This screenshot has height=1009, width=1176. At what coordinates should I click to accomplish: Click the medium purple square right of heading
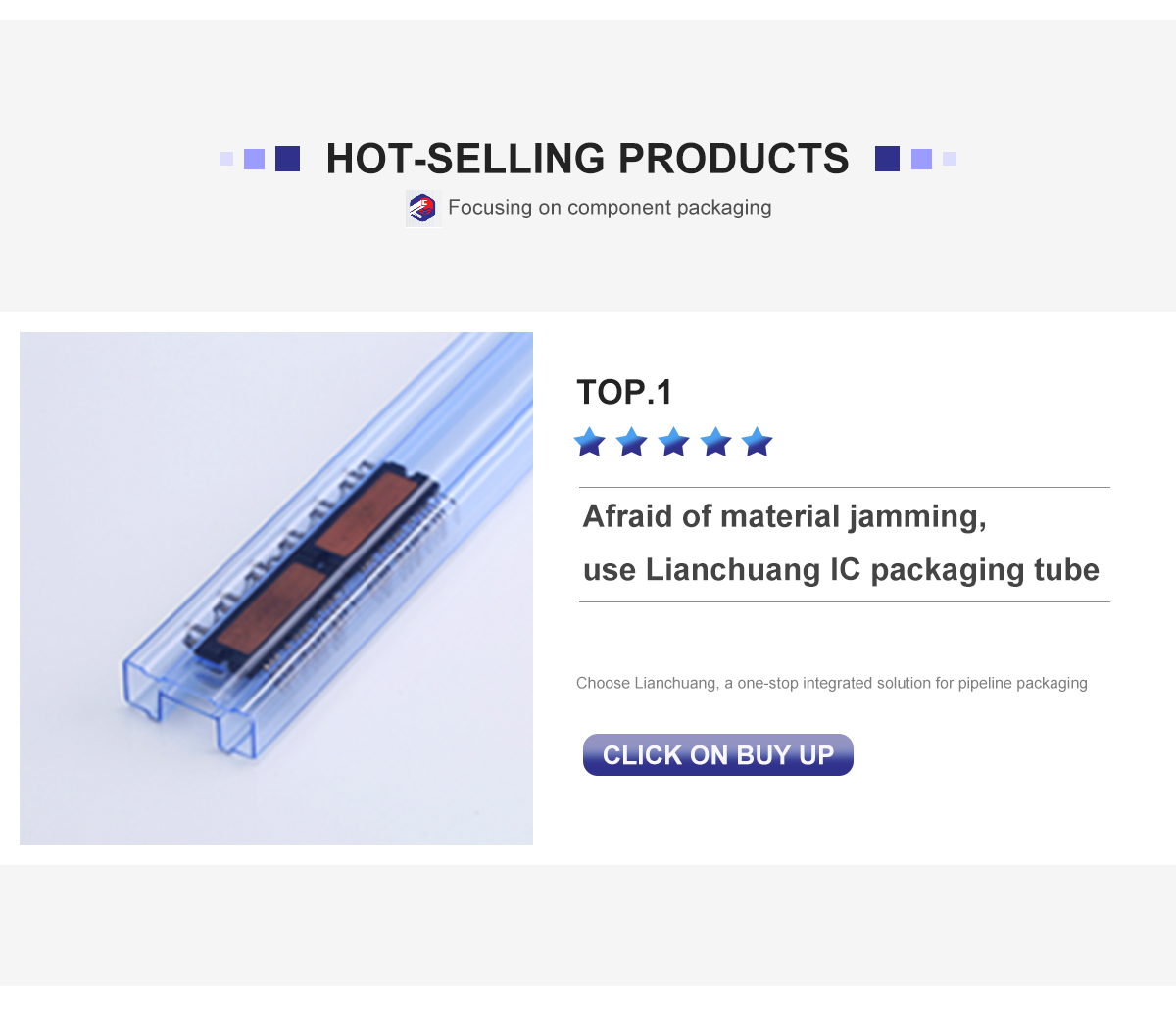point(921,159)
